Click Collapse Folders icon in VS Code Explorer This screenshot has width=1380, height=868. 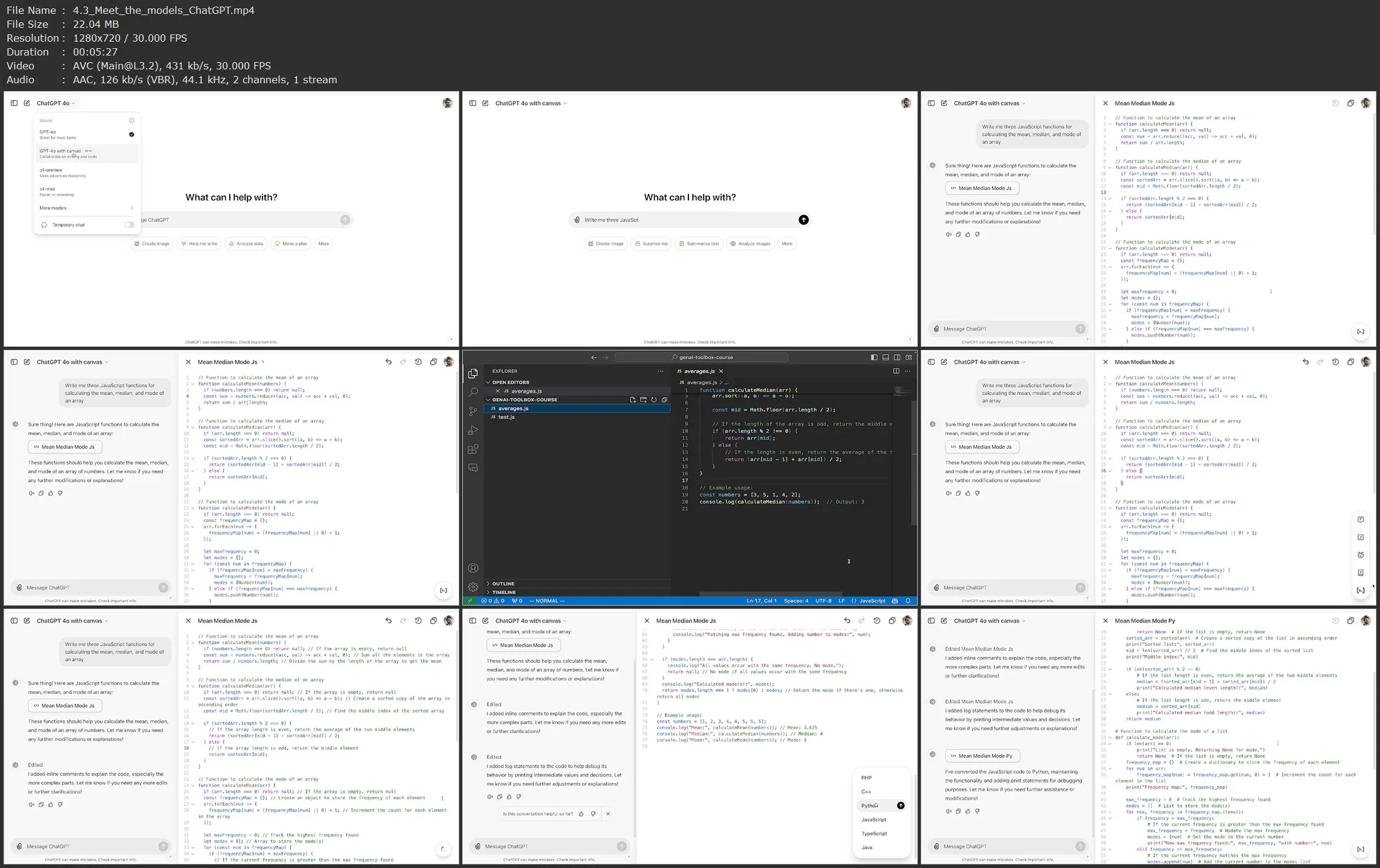[x=664, y=400]
